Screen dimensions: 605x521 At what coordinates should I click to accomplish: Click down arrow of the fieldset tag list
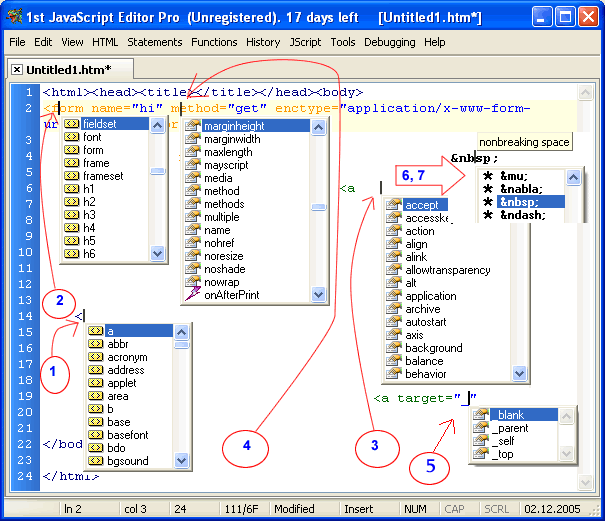(157, 254)
